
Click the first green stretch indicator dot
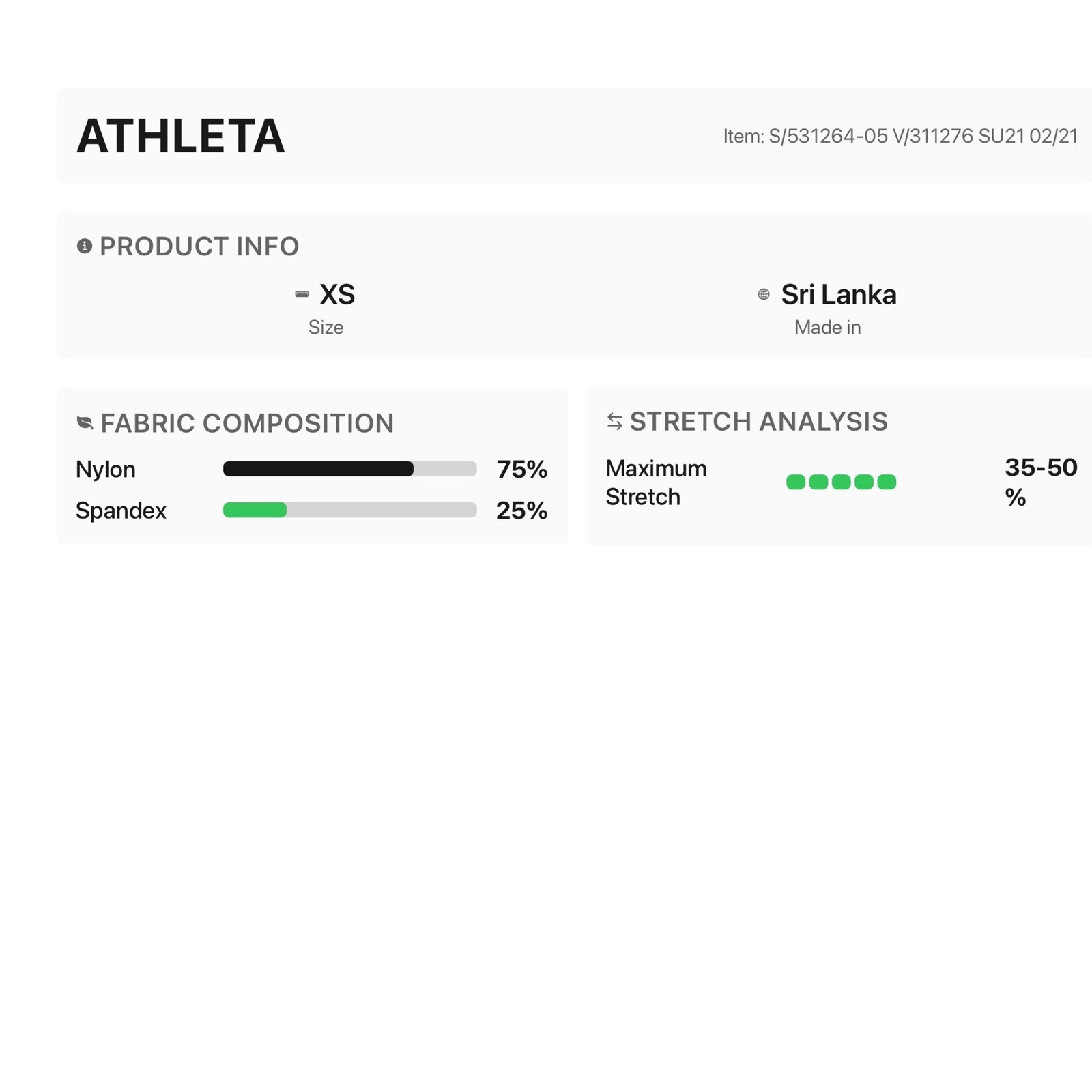pos(796,482)
